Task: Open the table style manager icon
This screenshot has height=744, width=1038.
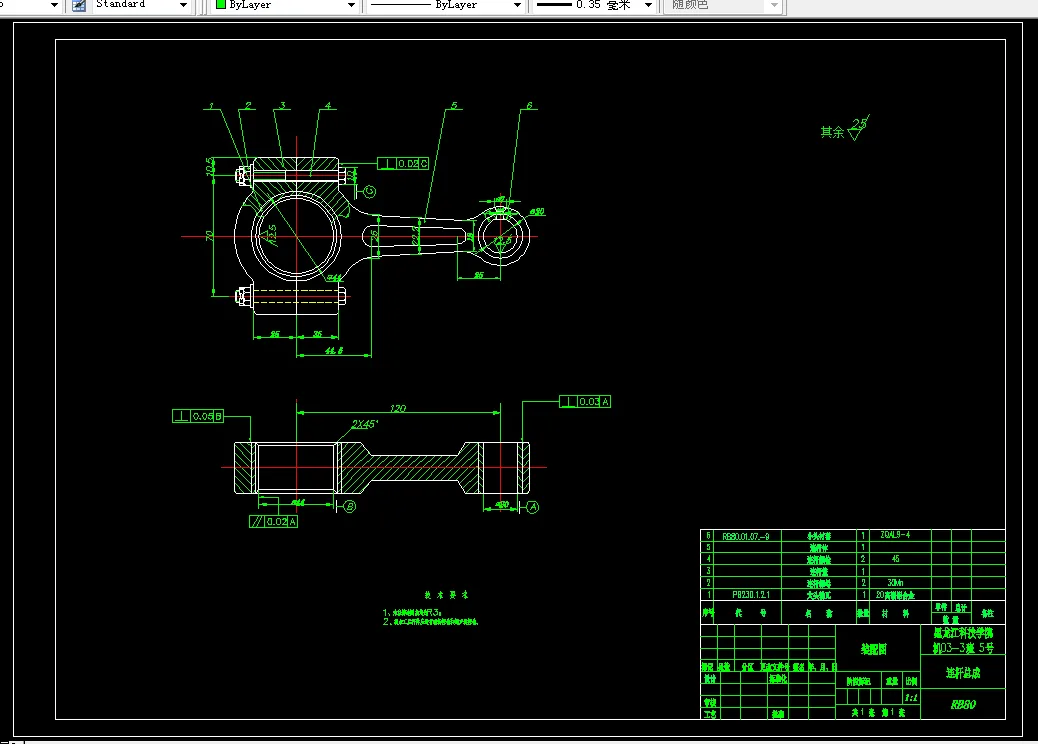Action: [79, 5]
